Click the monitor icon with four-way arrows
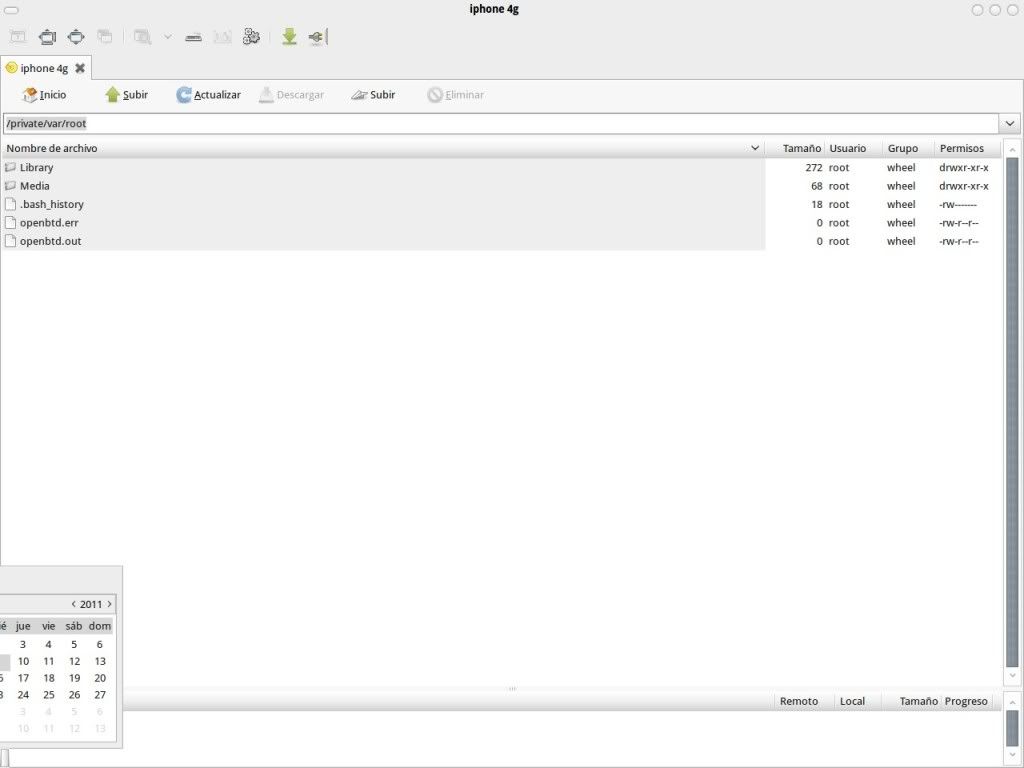The width and height of the screenshot is (1024, 768). [x=76, y=37]
